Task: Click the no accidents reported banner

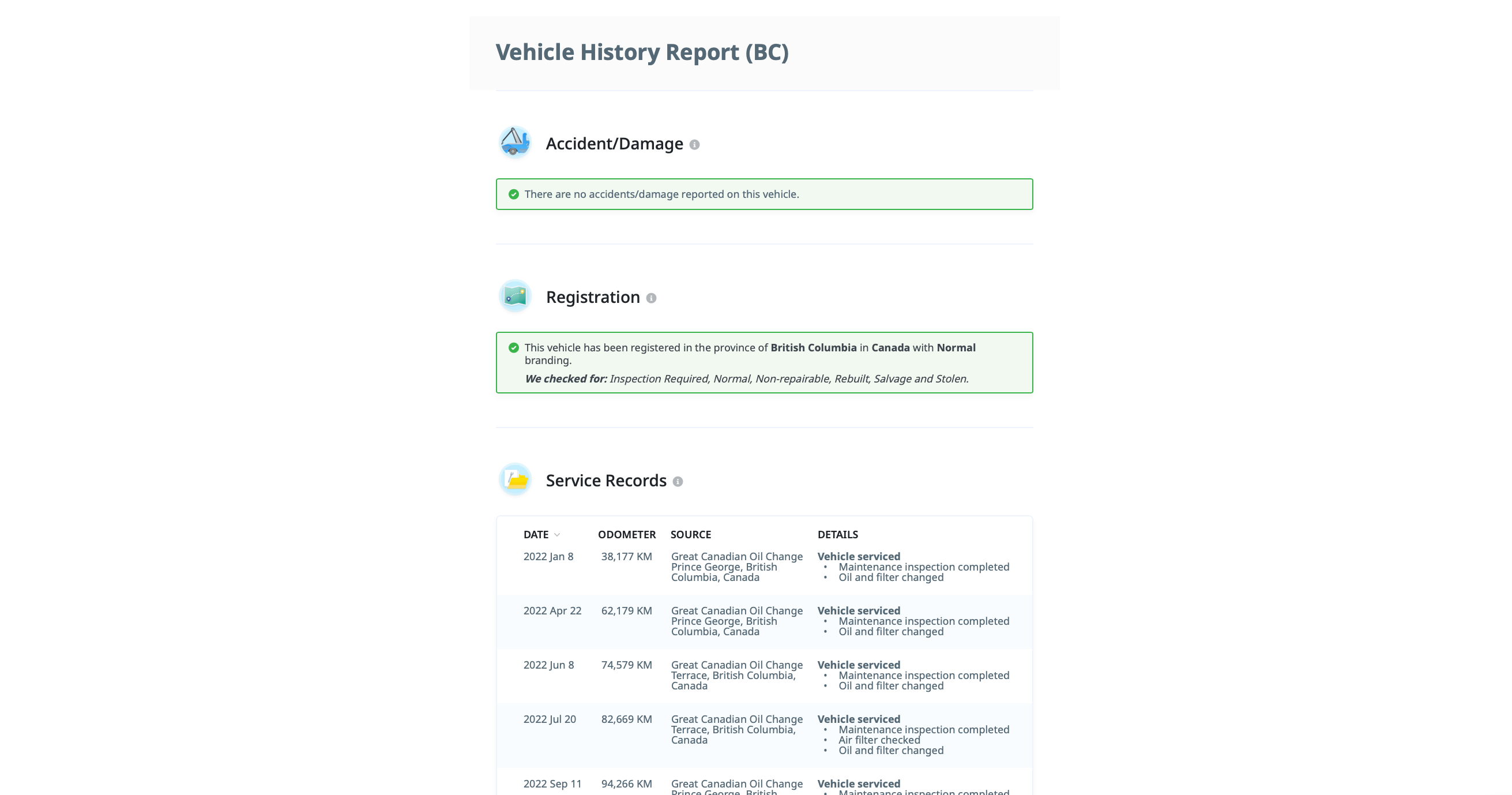Action: [x=764, y=194]
